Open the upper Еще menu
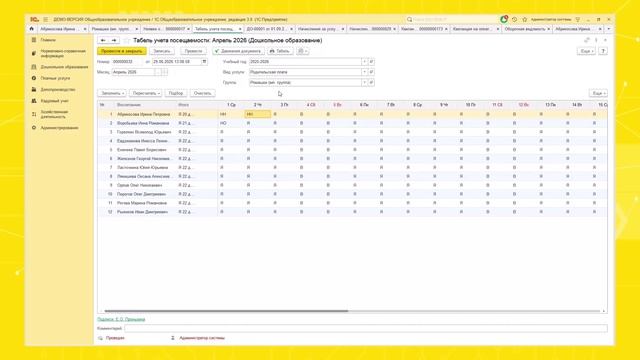 pyautogui.click(x=586, y=51)
